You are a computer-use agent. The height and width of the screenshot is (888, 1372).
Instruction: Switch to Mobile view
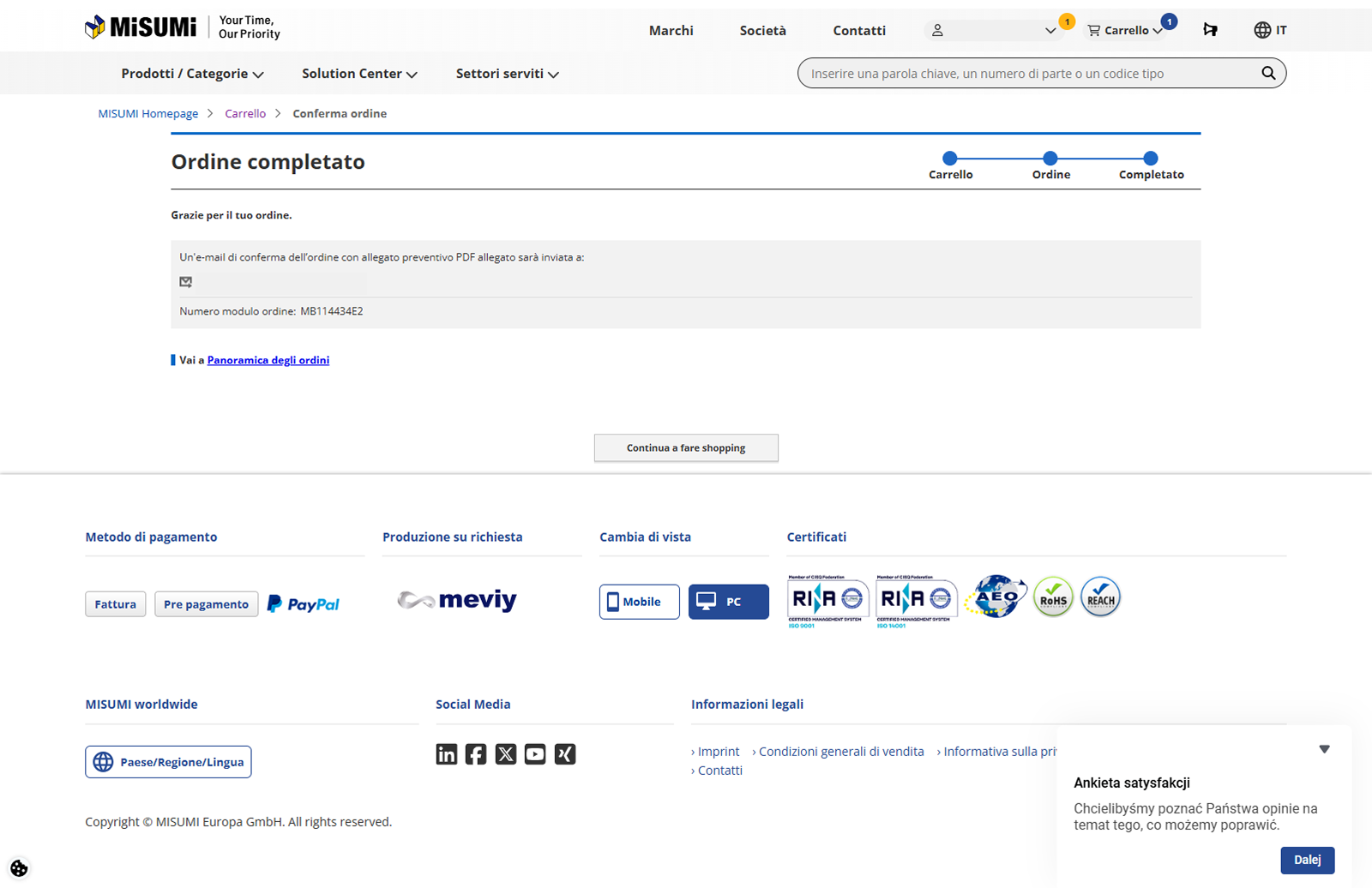[x=639, y=602]
